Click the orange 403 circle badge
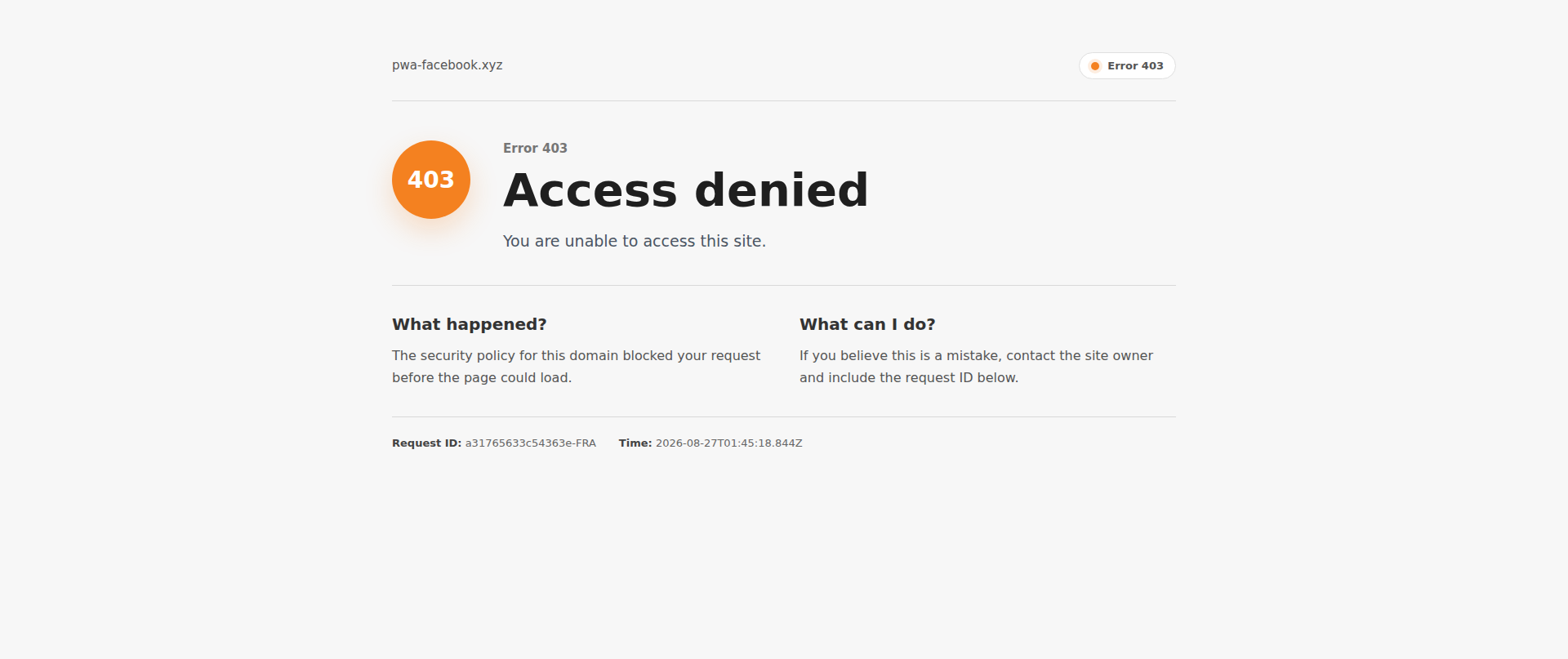Screen dimensions: 1568x659 tap(431, 180)
